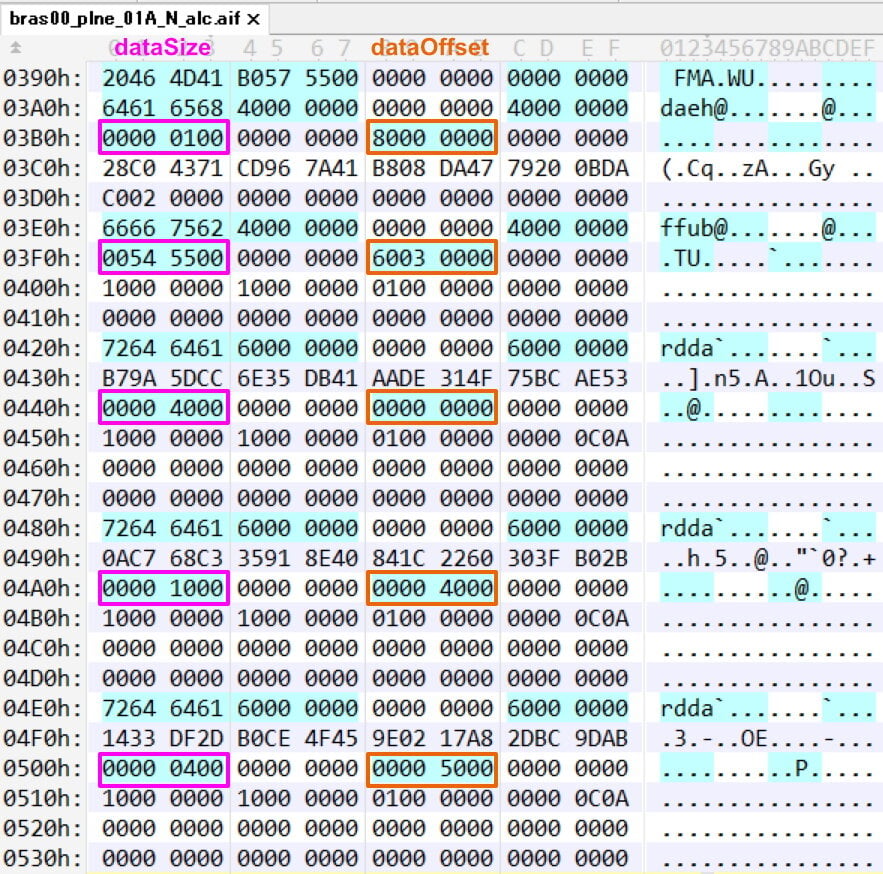Select address row 0440h
Image resolution: width=883 pixels, height=874 pixels.
coord(42,408)
